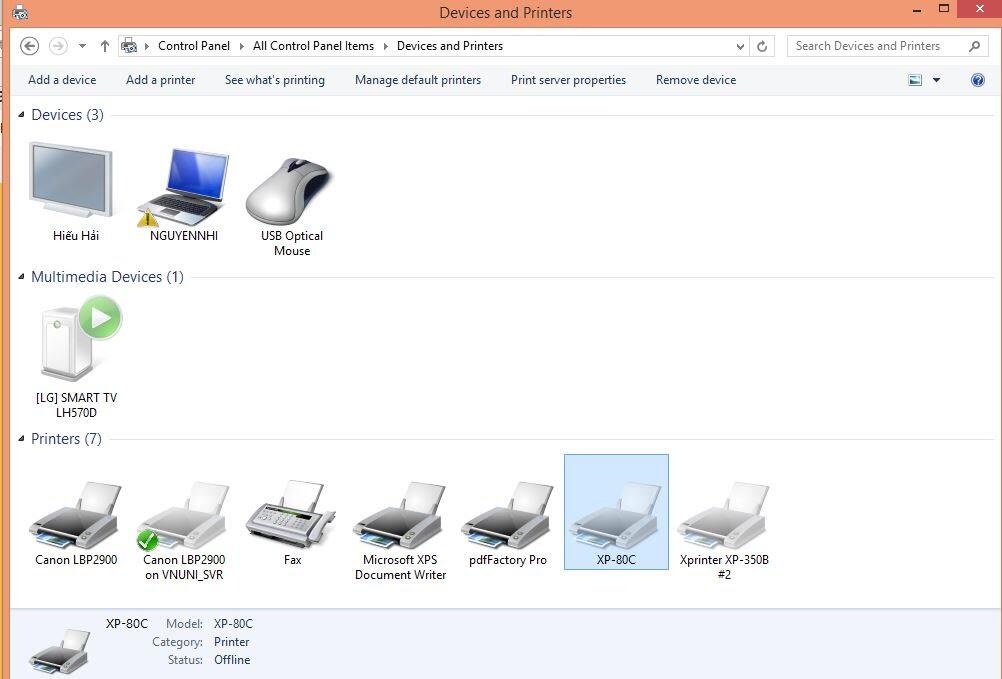Expand the chevron after Control Panel
The image size is (1002, 679).
coord(242,46)
